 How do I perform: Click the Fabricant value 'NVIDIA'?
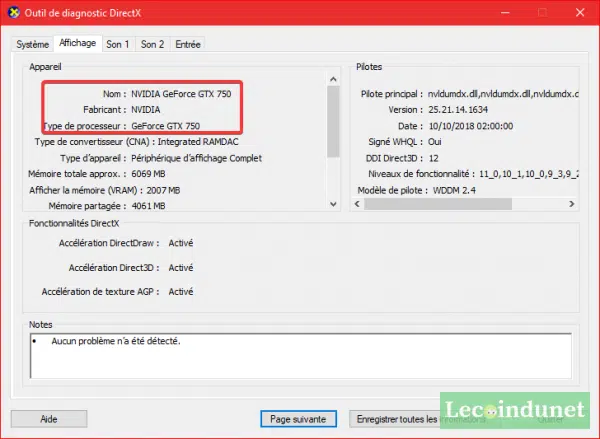pyautogui.click(x=146, y=110)
